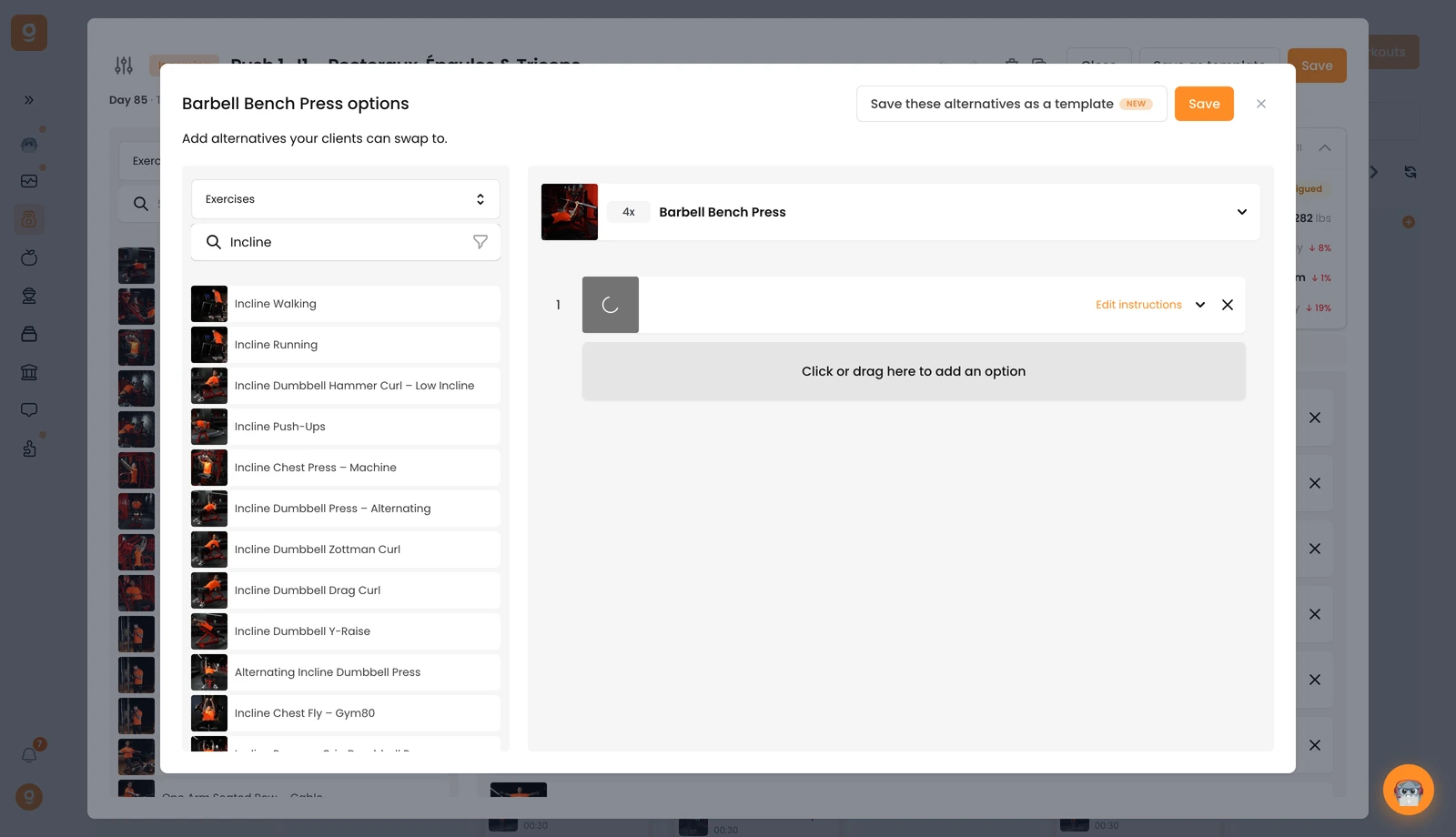
Task: Click the Incline search input field
Action: click(346, 242)
